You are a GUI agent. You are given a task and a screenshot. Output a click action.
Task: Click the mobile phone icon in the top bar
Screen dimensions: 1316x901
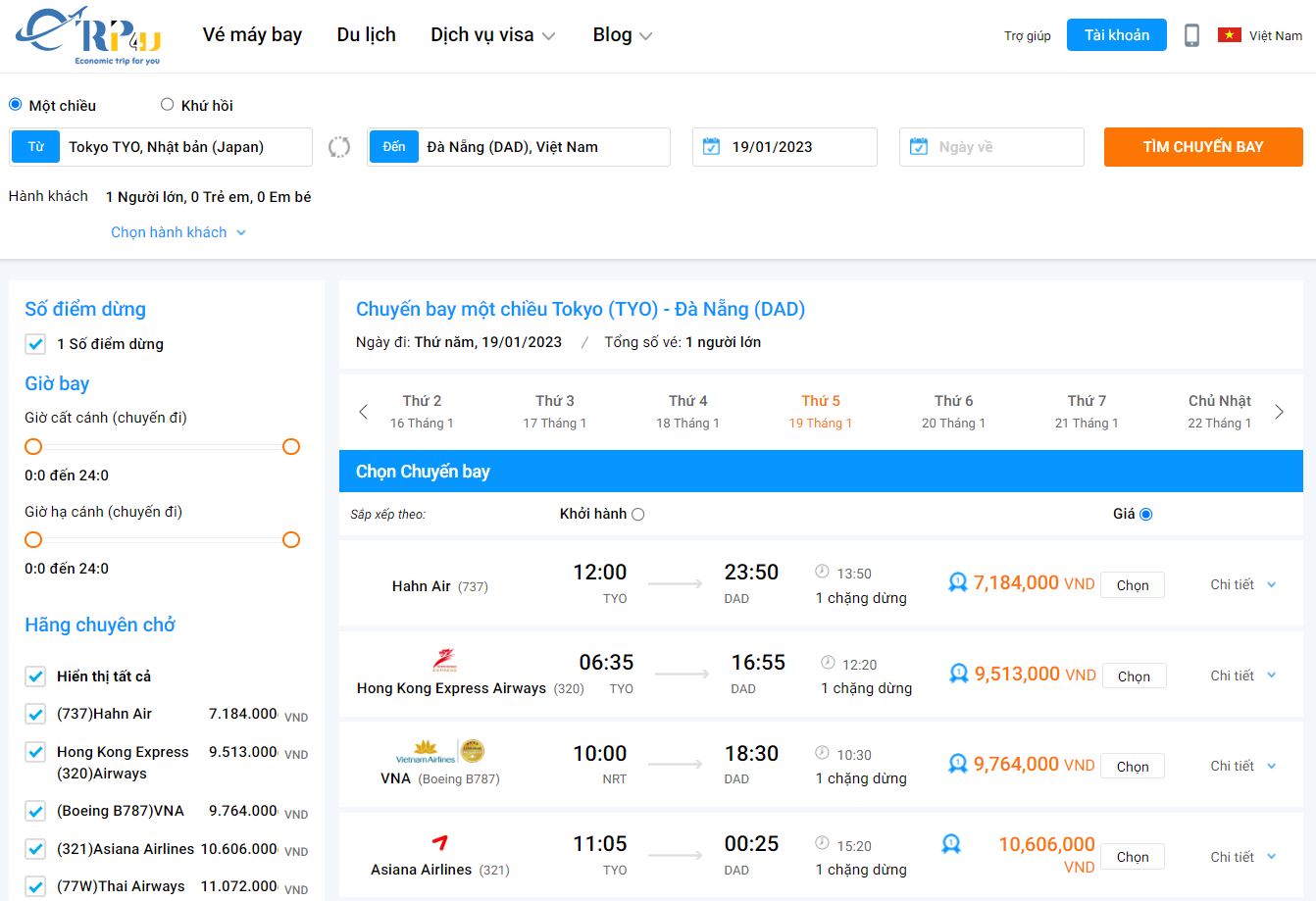click(1192, 34)
